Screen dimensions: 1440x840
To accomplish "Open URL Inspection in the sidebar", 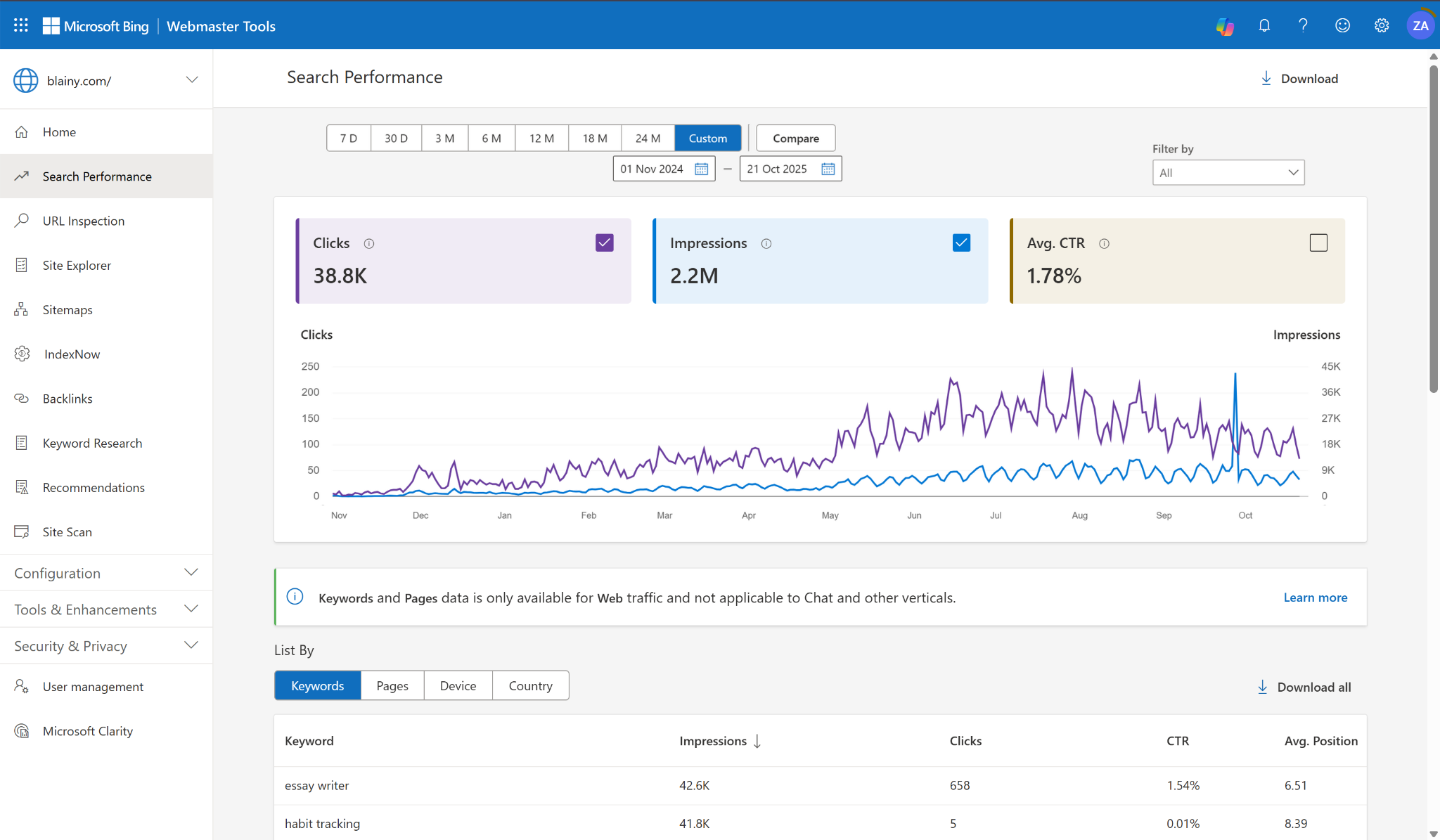I will coord(82,220).
